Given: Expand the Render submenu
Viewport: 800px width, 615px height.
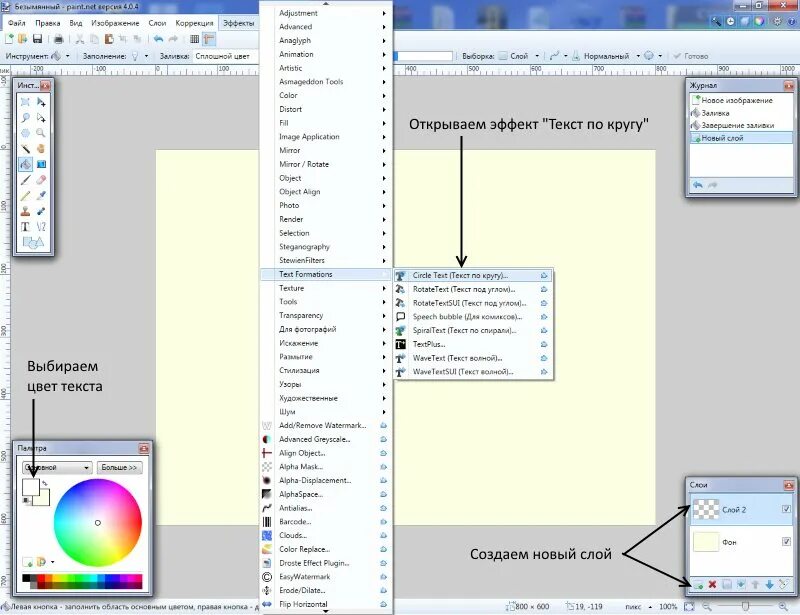Looking at the screenshot, I should click(327, 219).
